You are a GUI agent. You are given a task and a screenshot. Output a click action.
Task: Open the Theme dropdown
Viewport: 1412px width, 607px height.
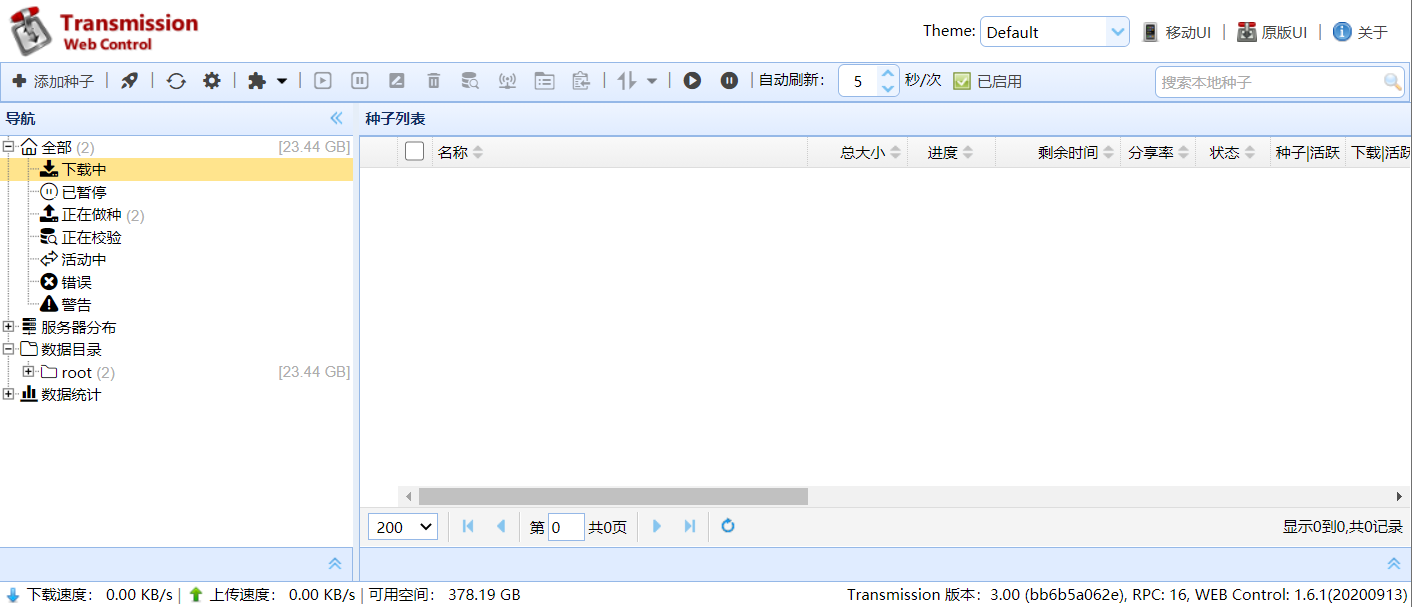tap(1054, 32)
